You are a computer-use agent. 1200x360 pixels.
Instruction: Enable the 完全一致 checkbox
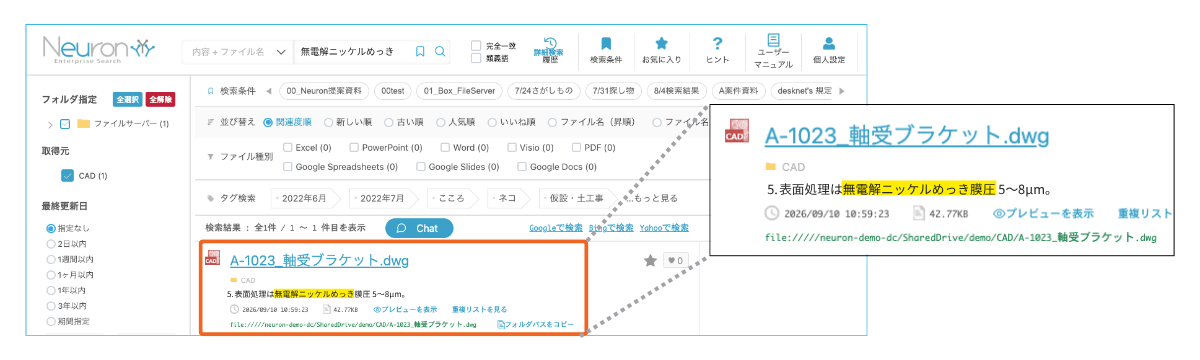(476, 46)
